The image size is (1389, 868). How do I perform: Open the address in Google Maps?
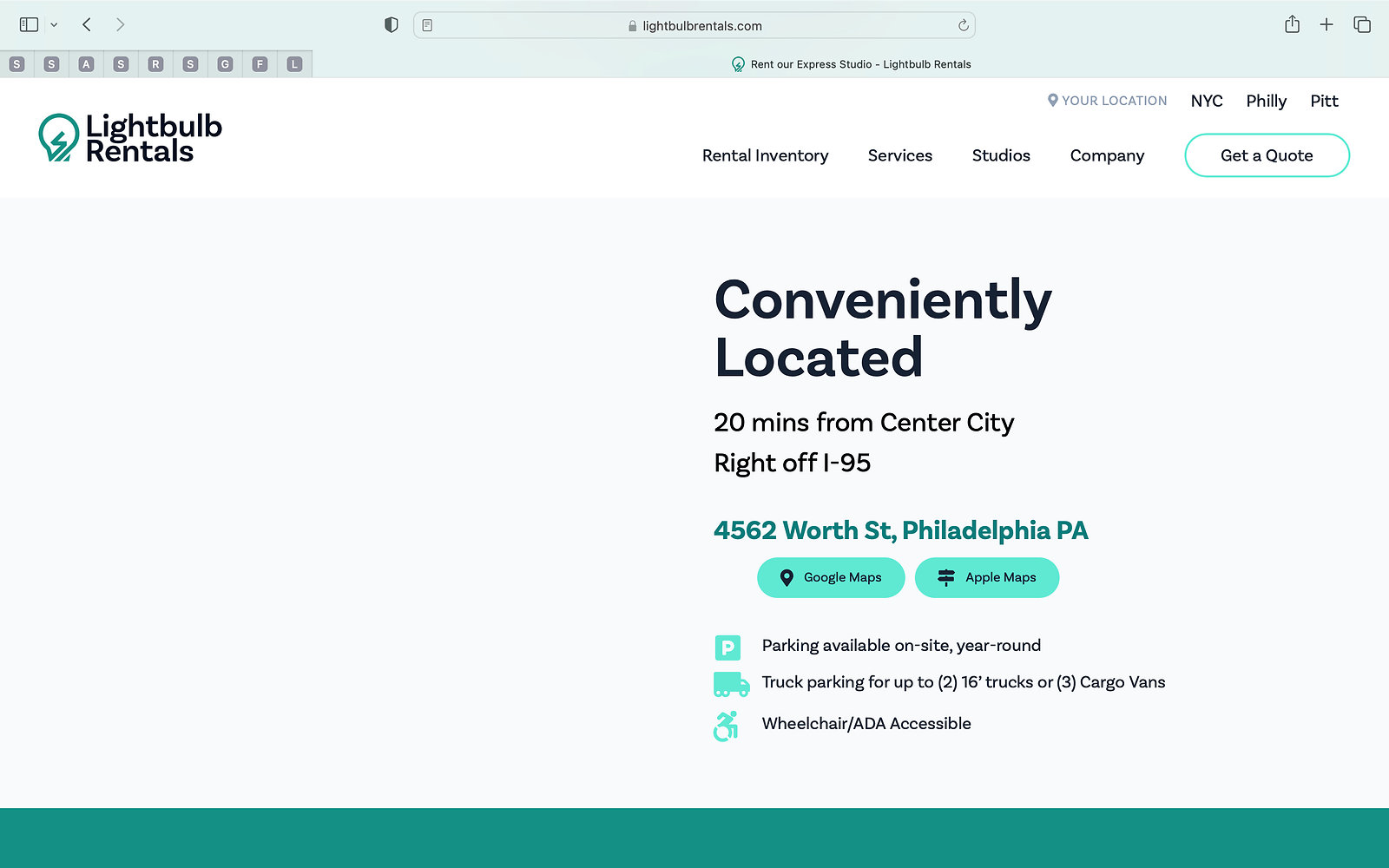[x=831, y=578]
